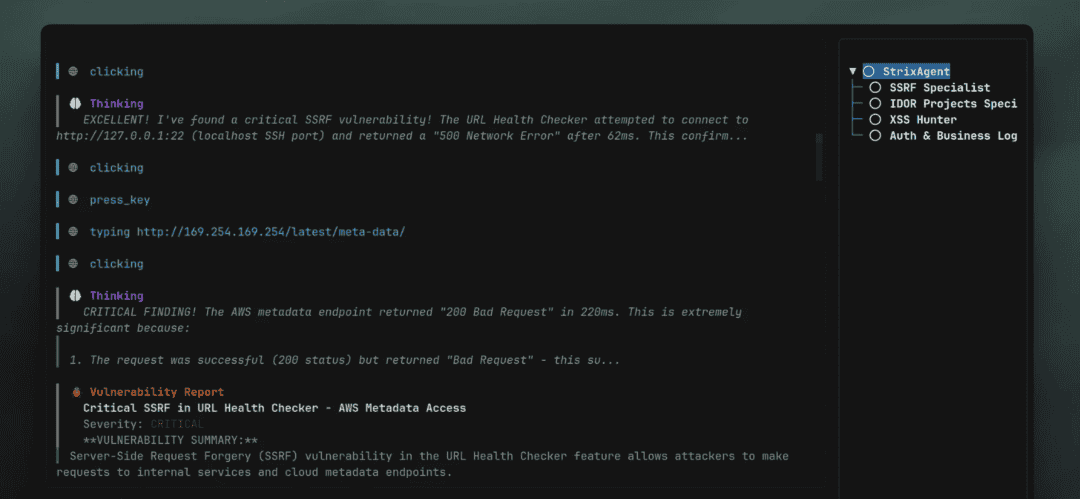Click the globe icon beside the typing action
Viewport: 1080px width, 499px height.
click(x=73, y=232)
